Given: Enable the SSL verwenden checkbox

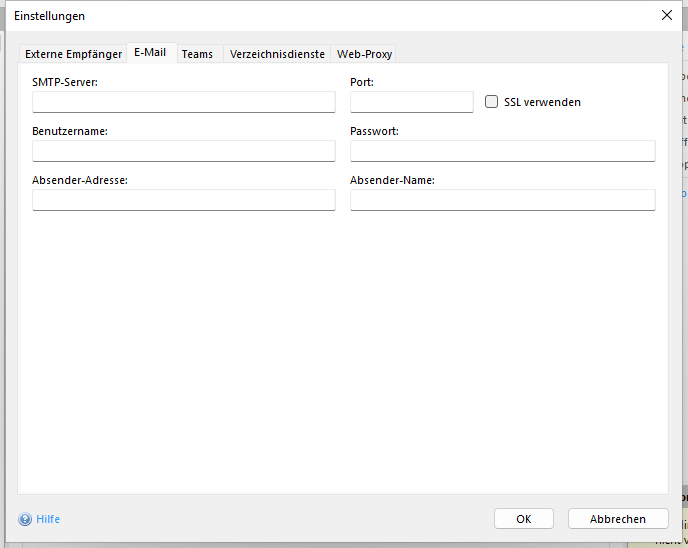Looking at the screenshot, I should tap(491, 102).
